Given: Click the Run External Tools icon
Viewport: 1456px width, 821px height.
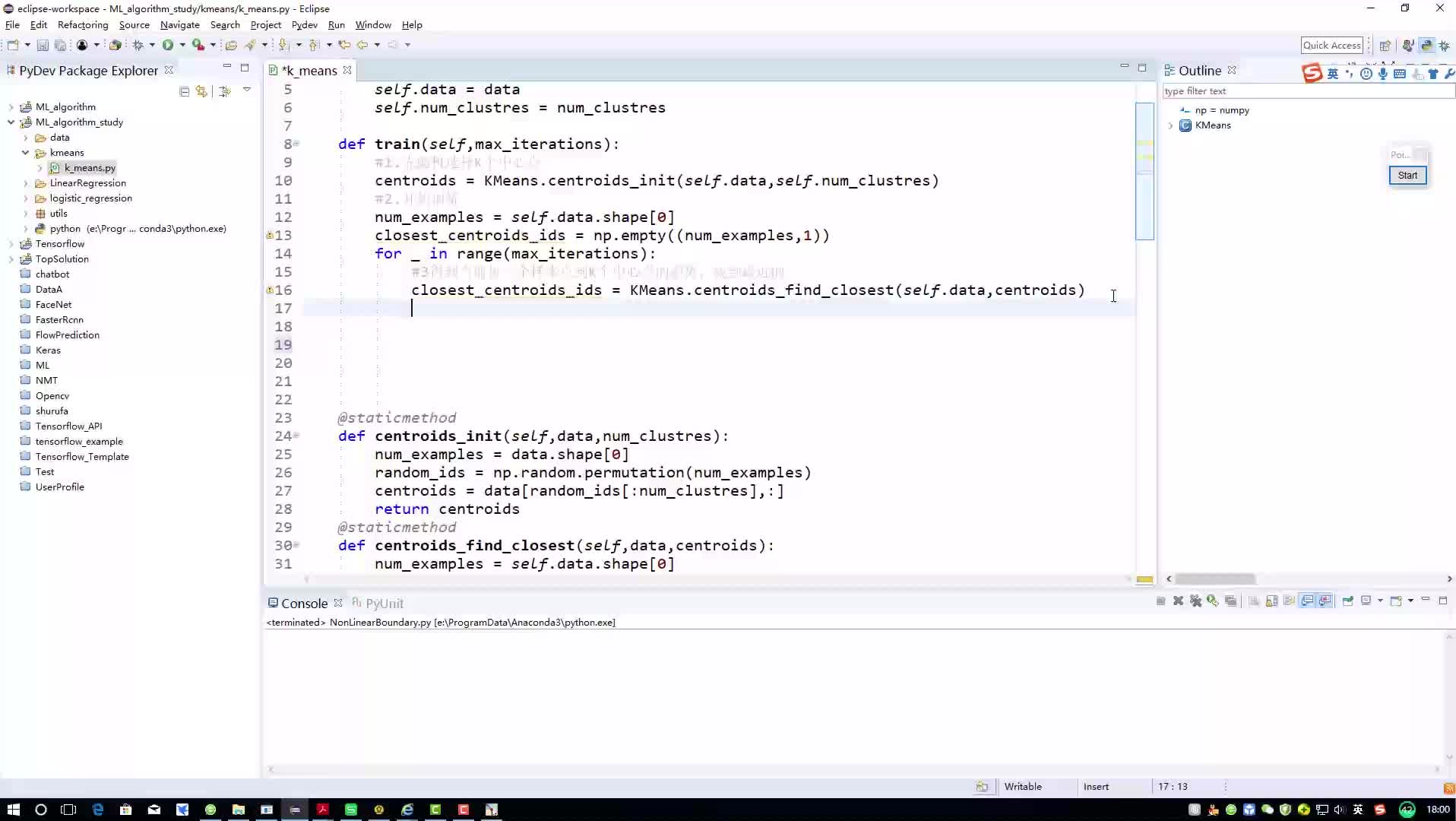Looking at the screenshot, I should (198, 45).
